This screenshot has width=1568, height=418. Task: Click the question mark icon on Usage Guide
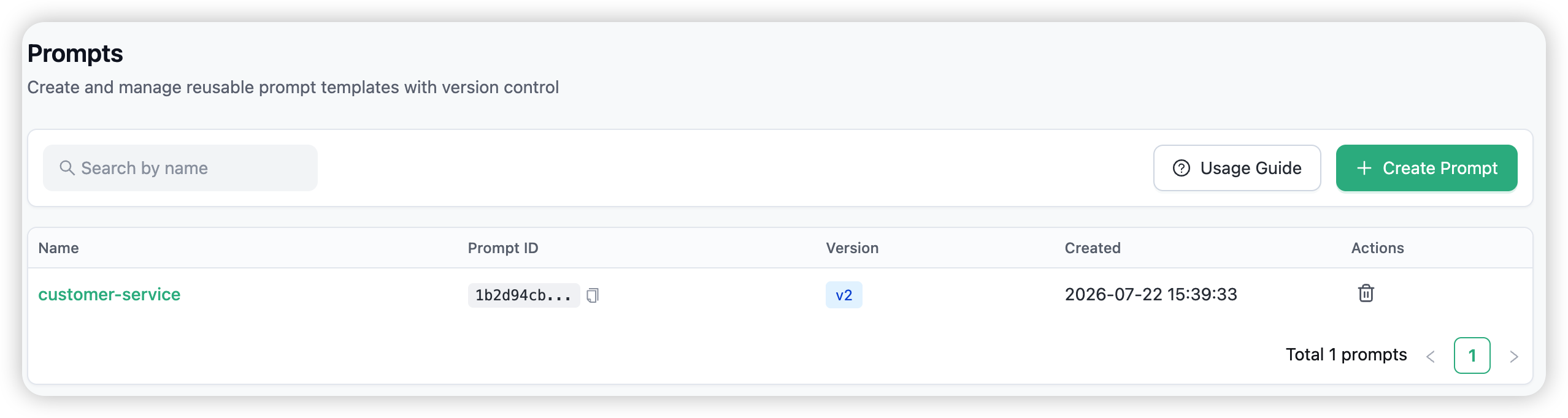coord(1181,168)
